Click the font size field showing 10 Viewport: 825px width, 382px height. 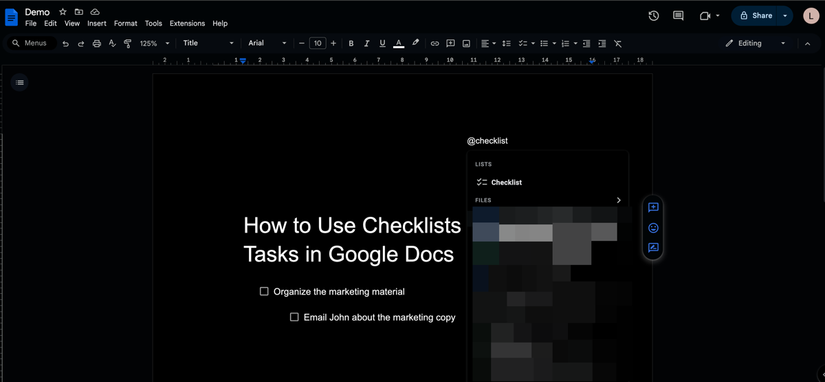coord(317,43)
